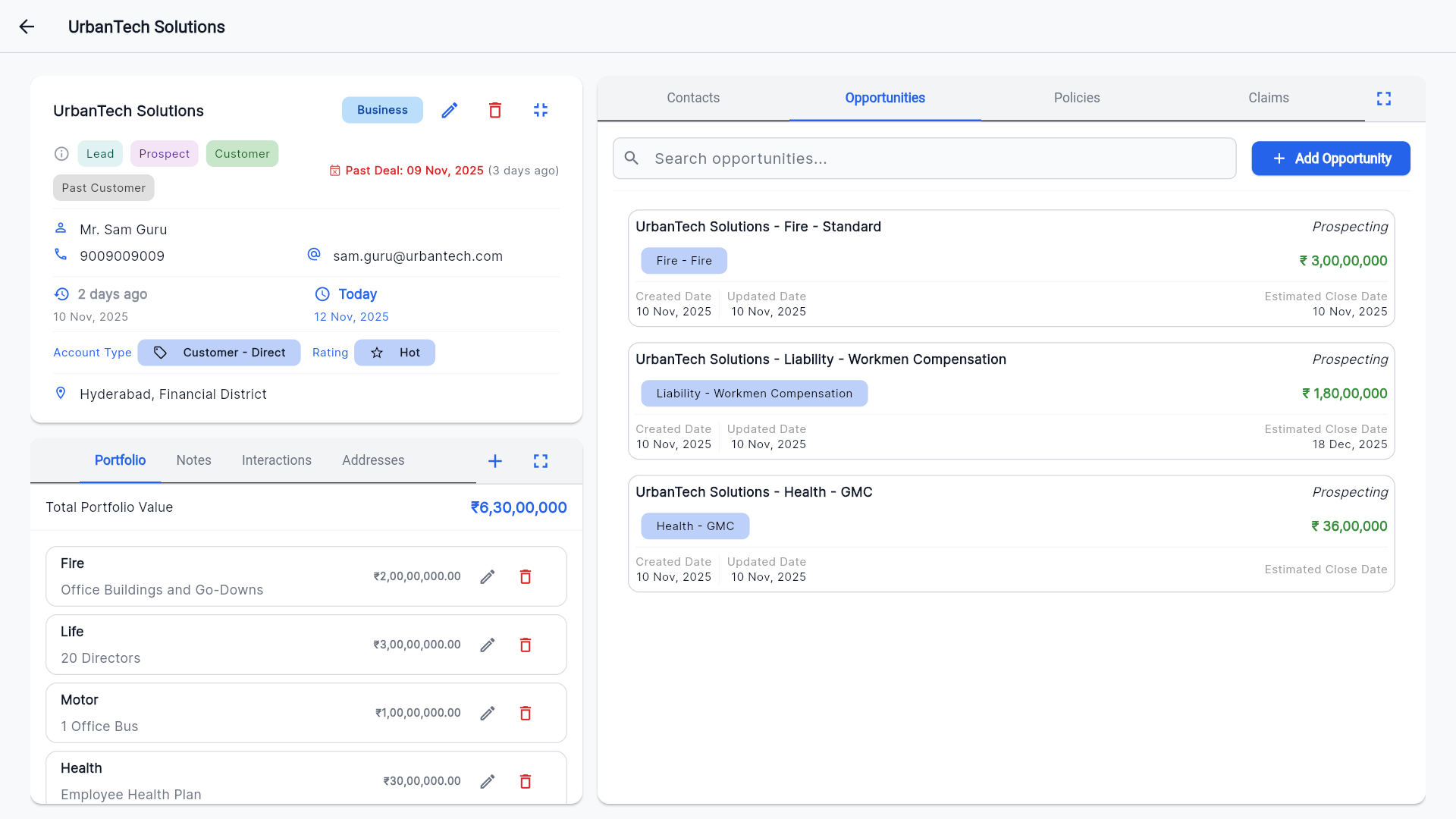1456x819 pixels.
Task: Toggle the Lead status tag
Action: (99, 153)
